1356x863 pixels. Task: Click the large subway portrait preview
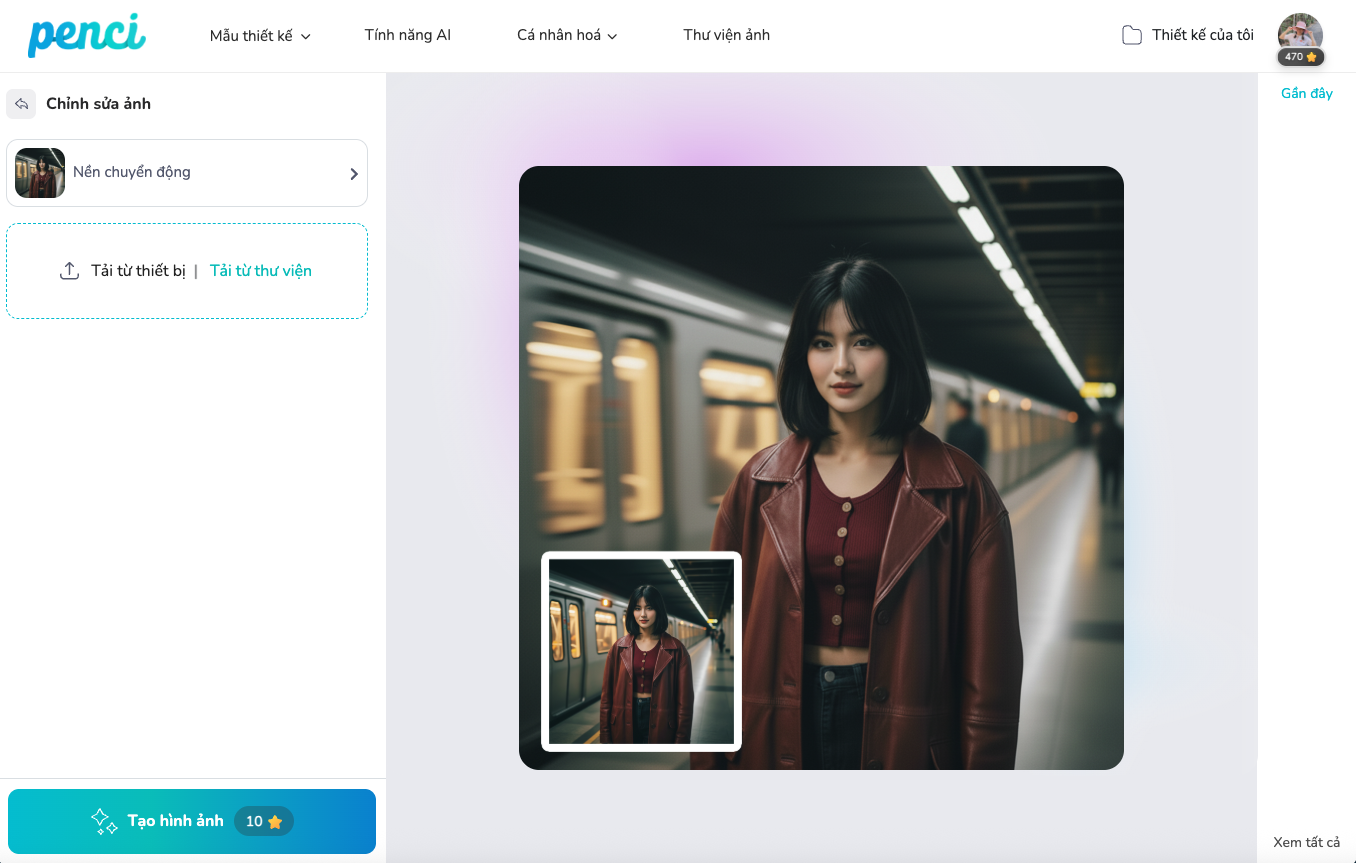tap(880, 400)
